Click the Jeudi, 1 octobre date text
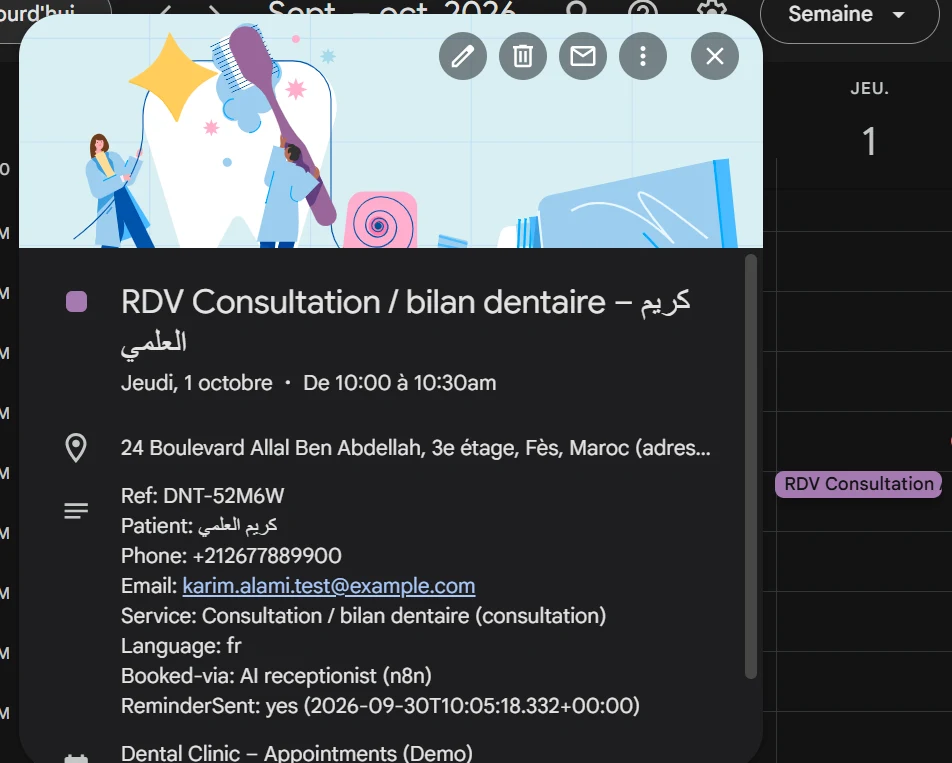The width and height of the screenshot is (952, 763). [197, 383]
